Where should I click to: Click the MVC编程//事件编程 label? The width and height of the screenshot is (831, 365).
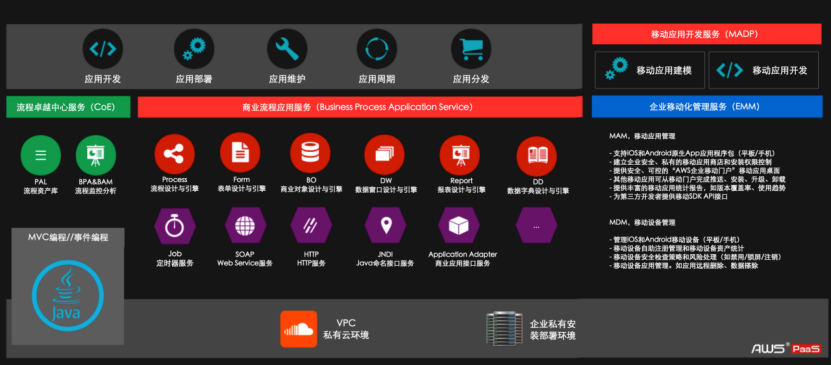68,237
